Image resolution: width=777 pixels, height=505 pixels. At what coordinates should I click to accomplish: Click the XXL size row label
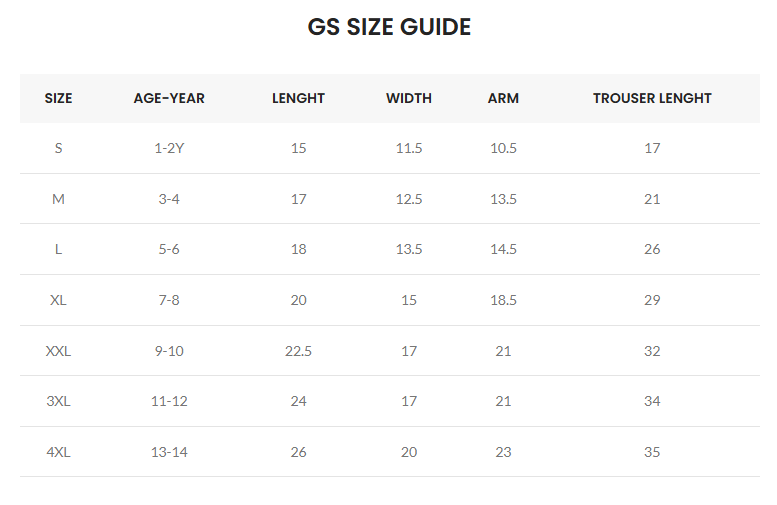[59, 351]
